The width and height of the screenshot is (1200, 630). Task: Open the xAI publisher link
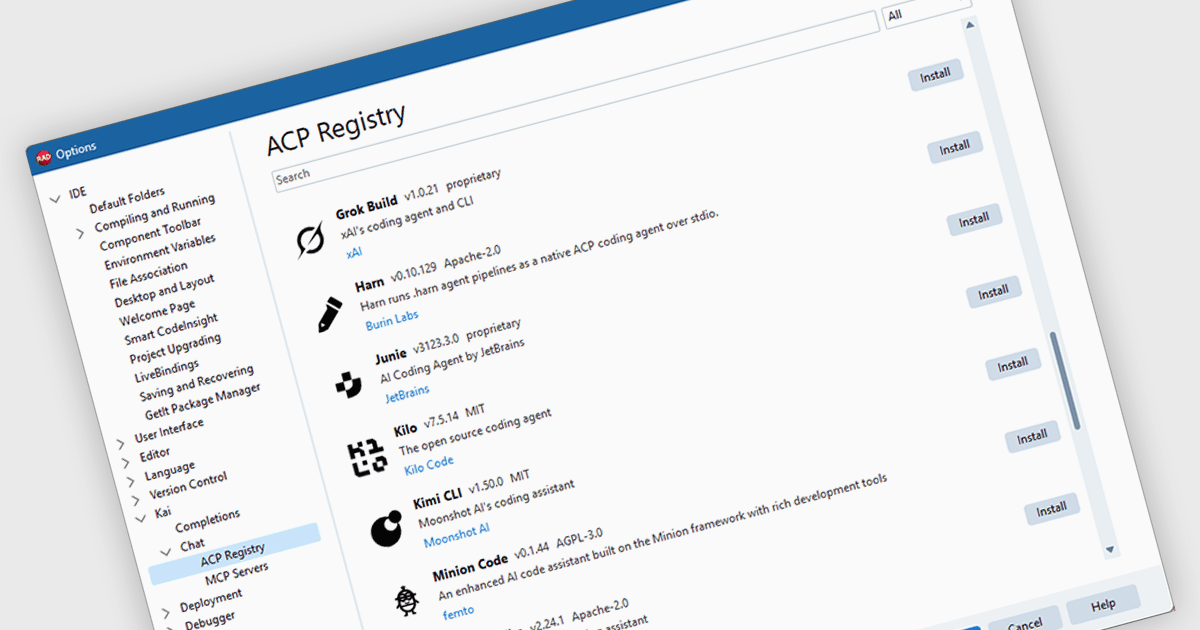[x=354, y=254]
